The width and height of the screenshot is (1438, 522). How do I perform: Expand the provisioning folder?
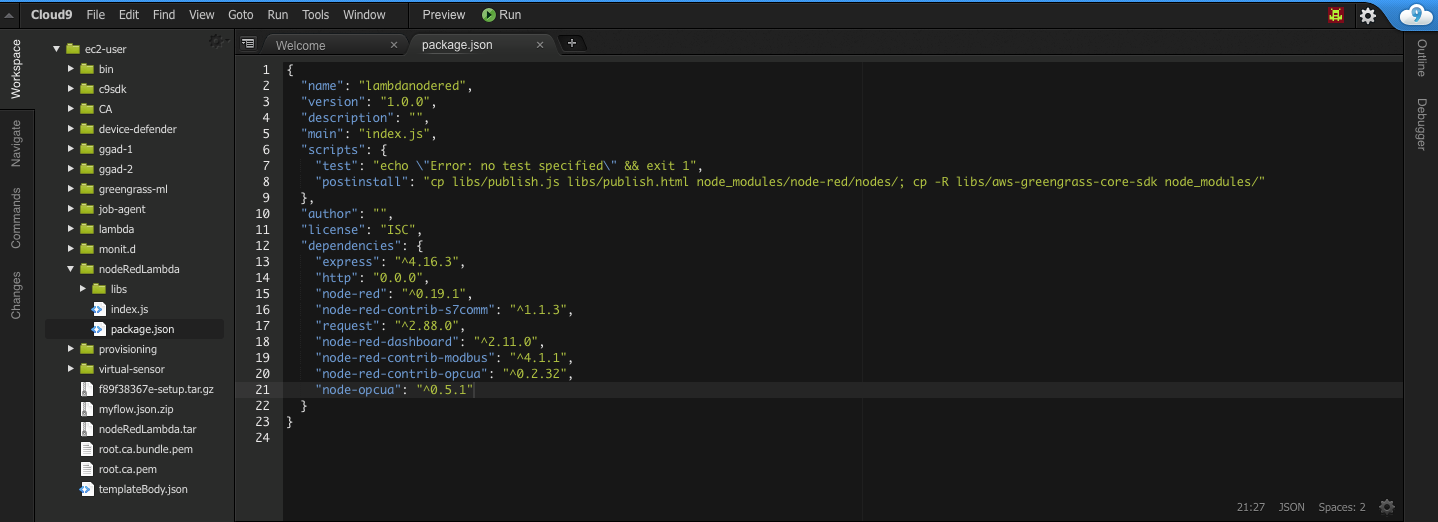[71, 349]
